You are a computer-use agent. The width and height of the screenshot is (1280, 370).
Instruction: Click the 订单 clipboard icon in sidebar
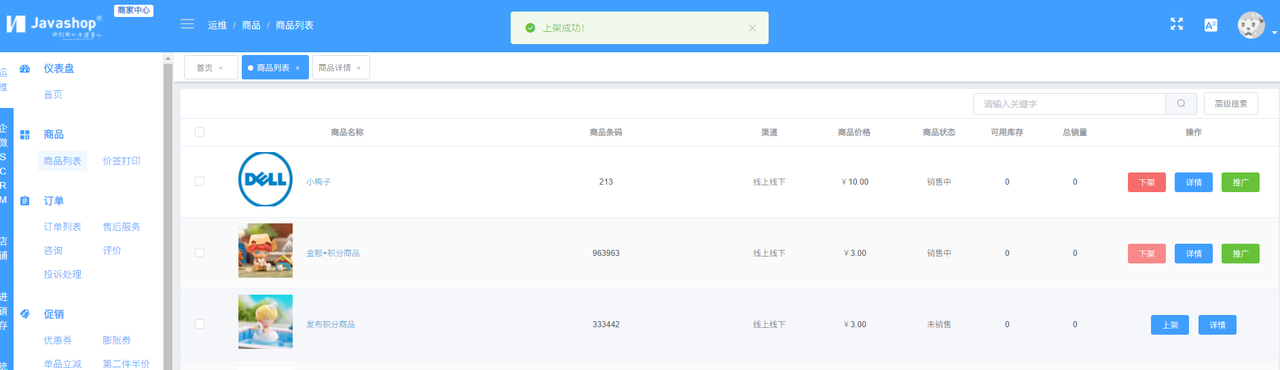(x=25, y=201)
